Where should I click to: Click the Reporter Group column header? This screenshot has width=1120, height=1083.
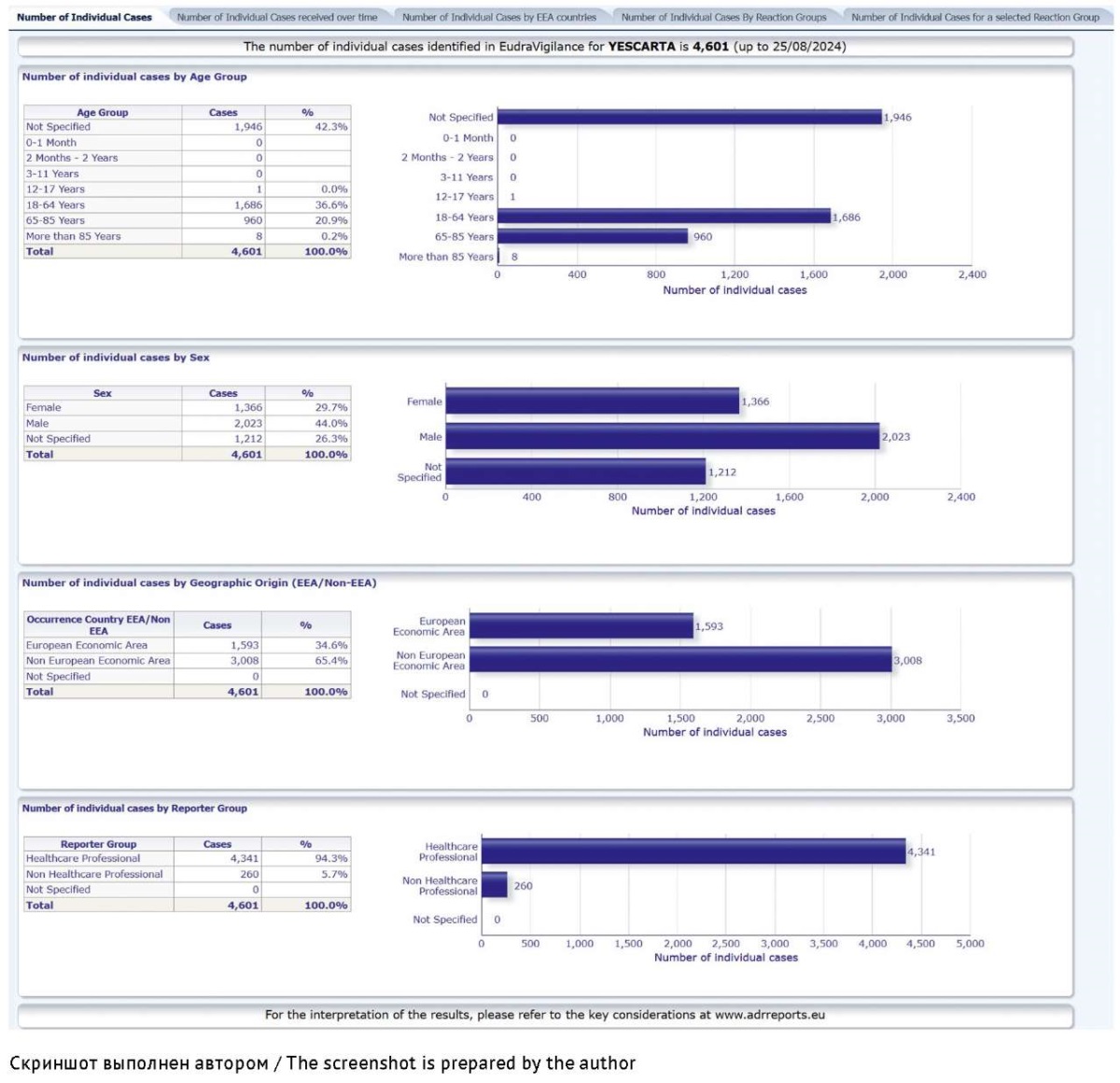click(x=99, y=844)
